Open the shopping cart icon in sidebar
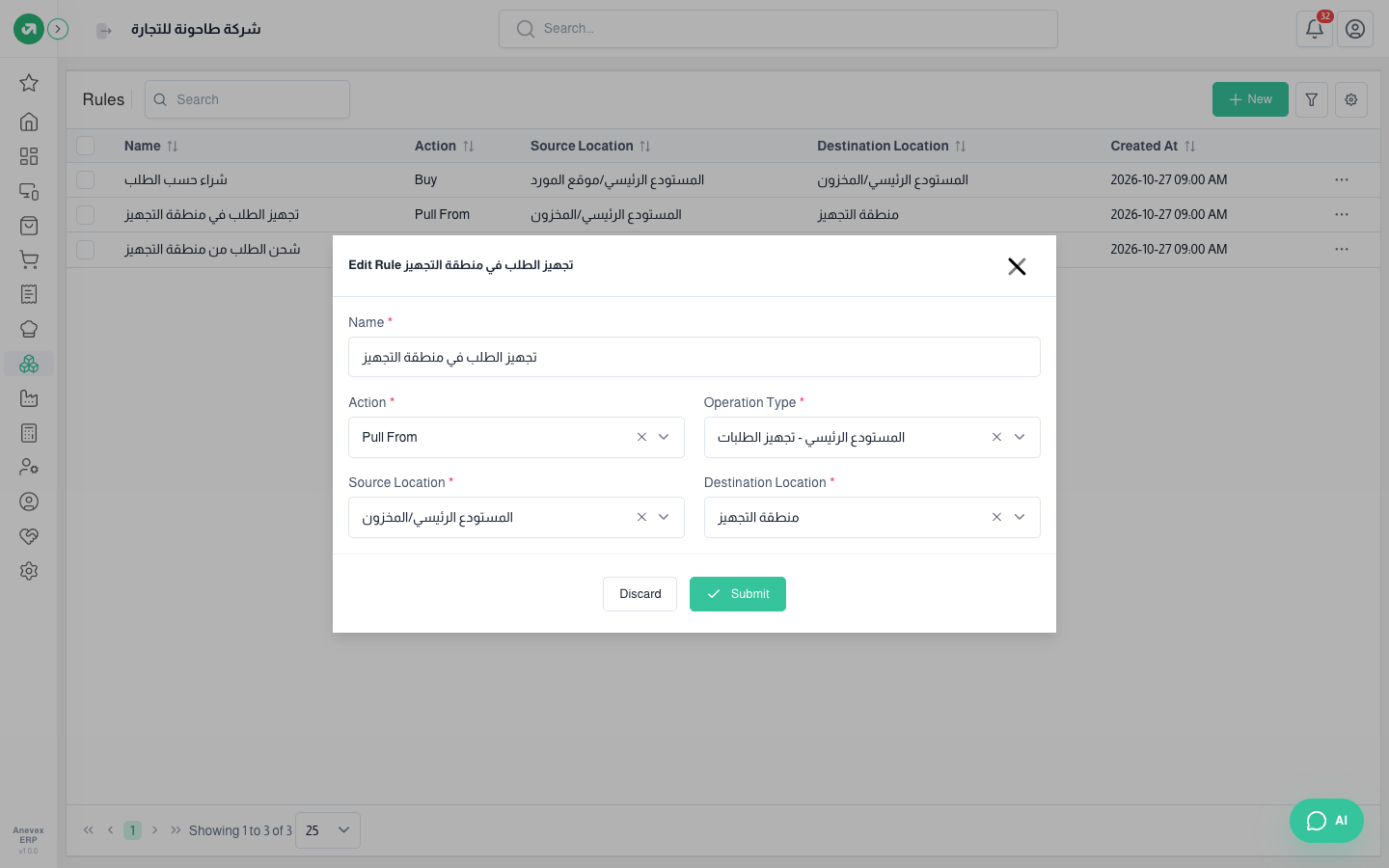 29,259
